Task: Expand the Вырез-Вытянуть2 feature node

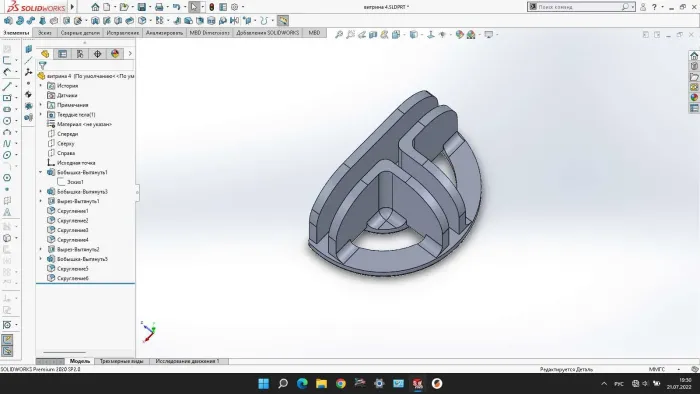Action: tap(41, 249)
